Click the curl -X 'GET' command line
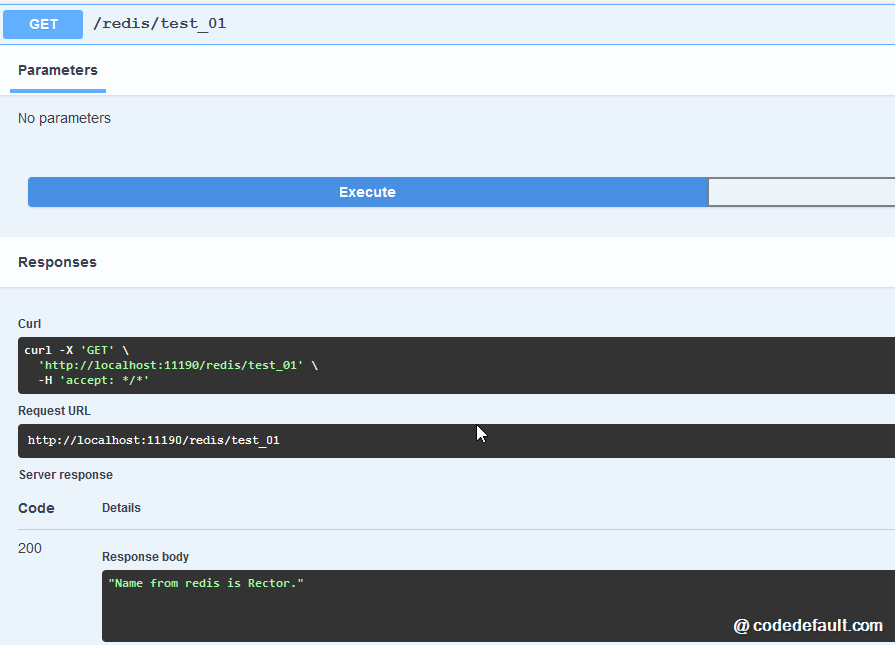This screenshot has width=895, height=645. point(76,350)
